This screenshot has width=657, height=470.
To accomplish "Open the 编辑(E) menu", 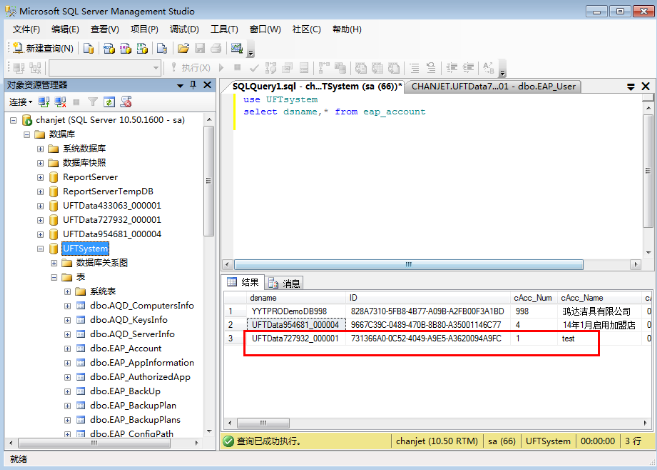I will (x=65, y=29).
